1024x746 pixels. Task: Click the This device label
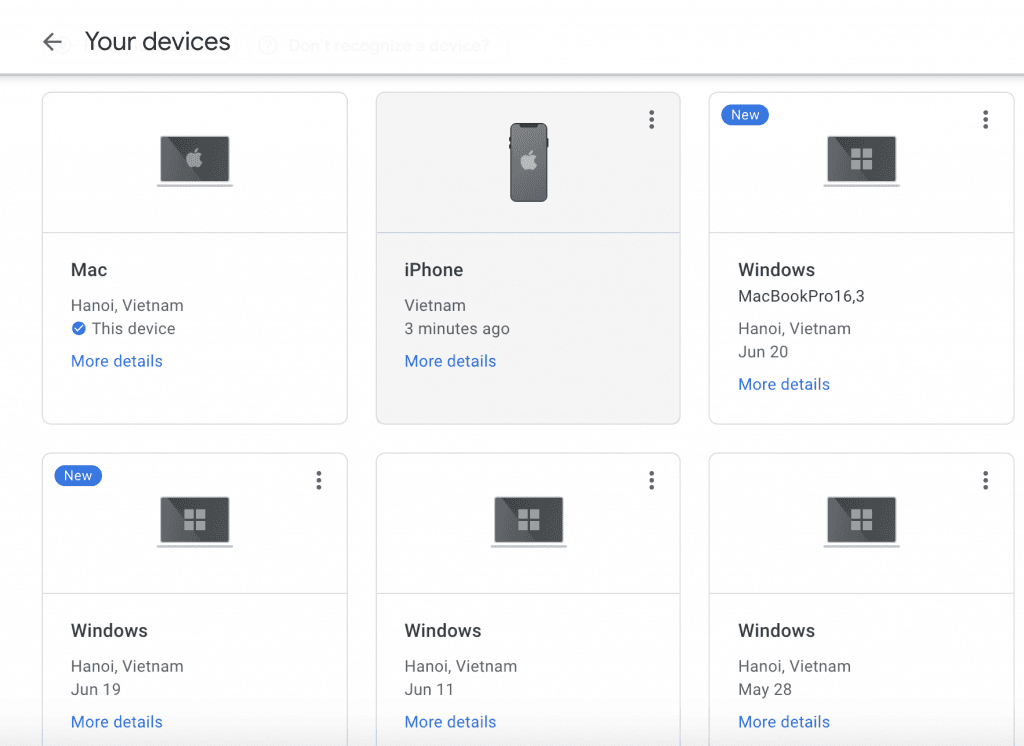click(x=133, y=329)
